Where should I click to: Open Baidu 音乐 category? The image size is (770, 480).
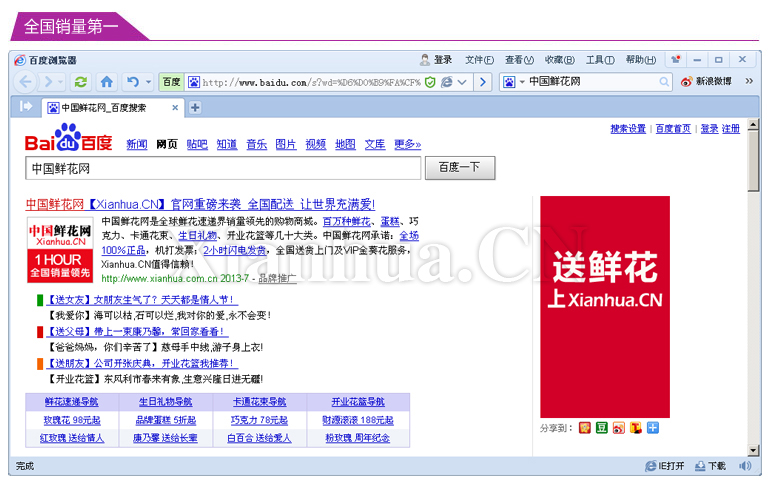[x=256, y=144]
